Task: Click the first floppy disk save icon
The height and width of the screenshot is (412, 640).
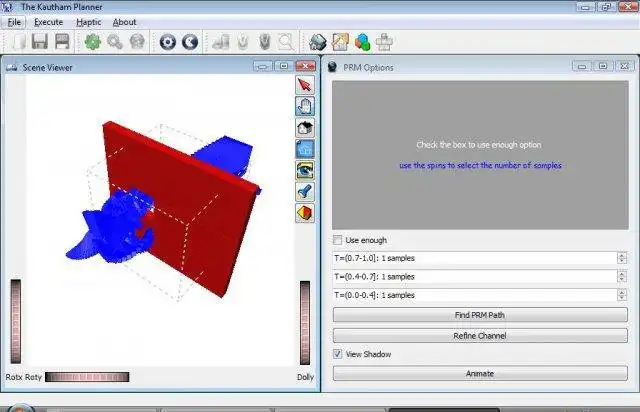Action: tap(40, 42)
